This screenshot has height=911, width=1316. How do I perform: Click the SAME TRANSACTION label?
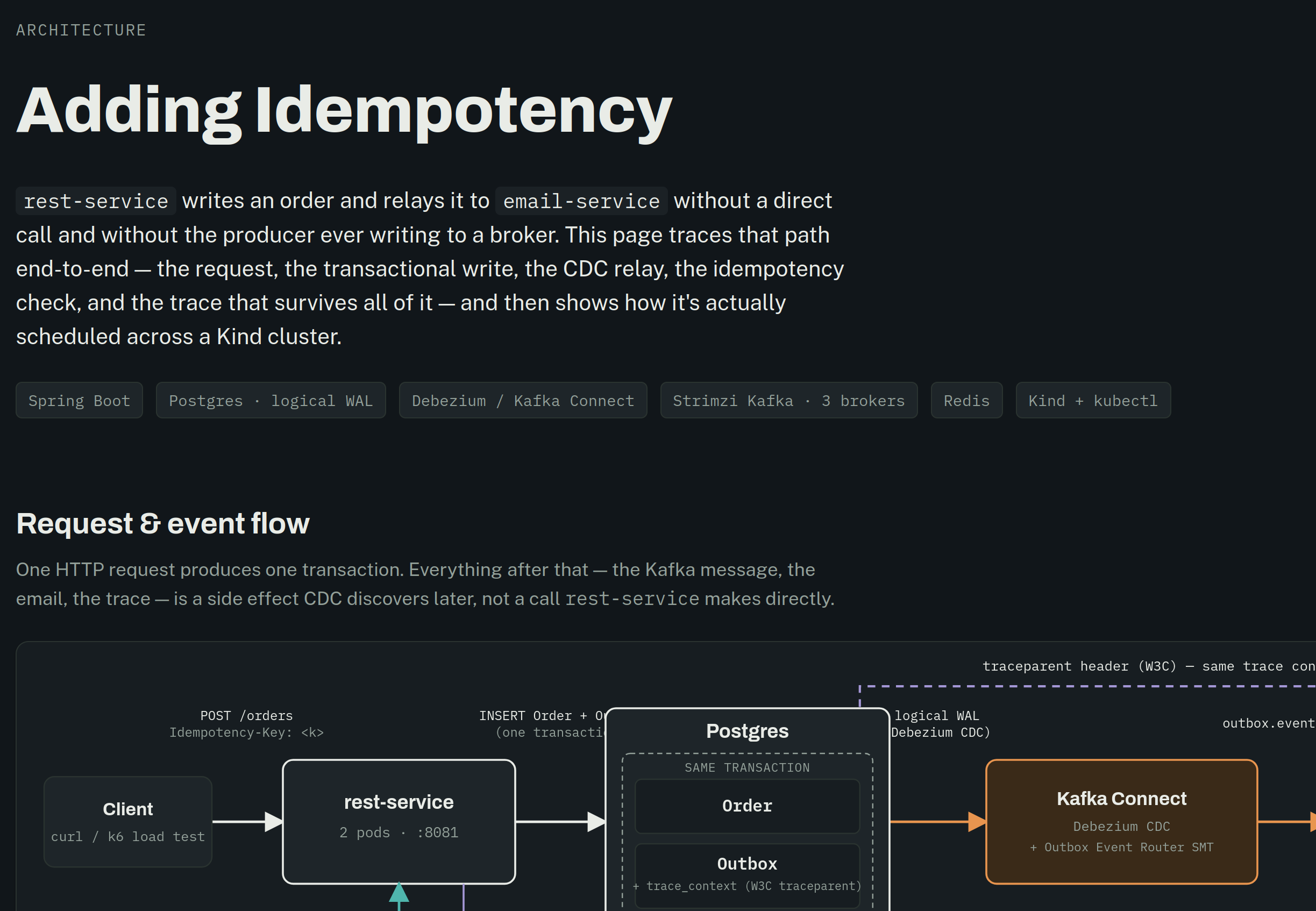pos(747,768)
